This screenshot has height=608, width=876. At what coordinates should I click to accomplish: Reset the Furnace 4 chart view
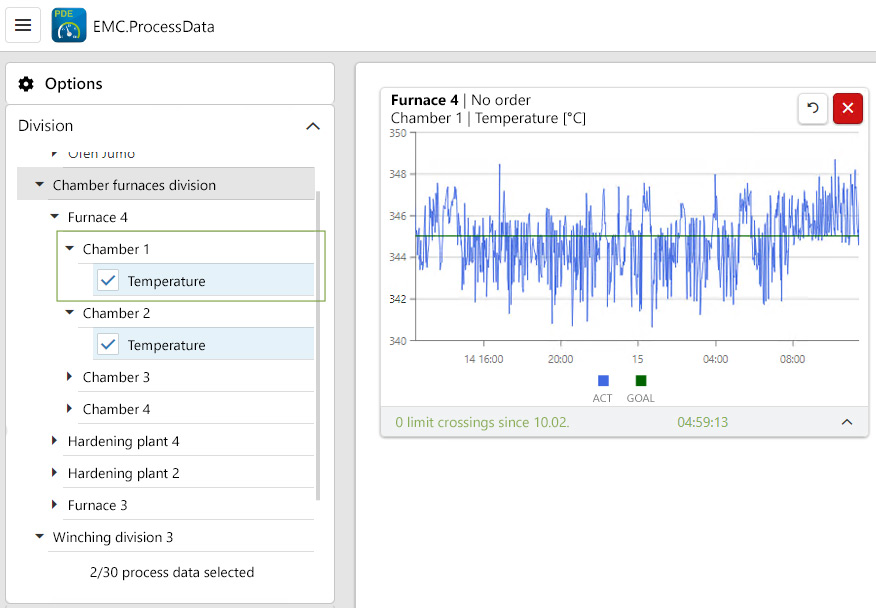click(x=813, y=108)
